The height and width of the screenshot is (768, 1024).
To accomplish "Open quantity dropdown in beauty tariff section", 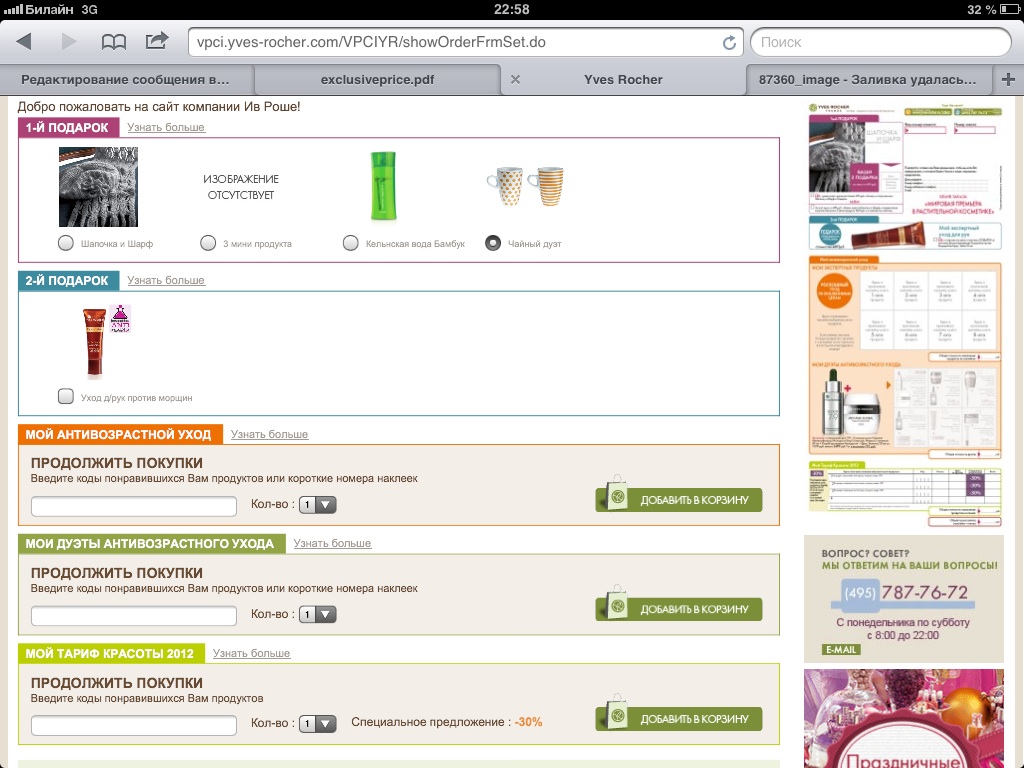I will point(317,724).
